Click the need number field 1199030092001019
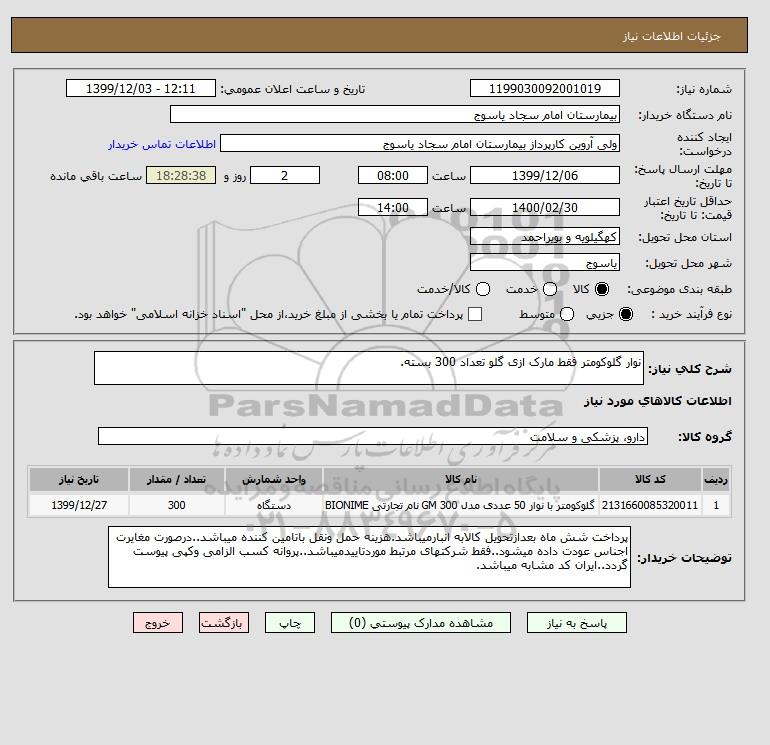The height and width of the screenshot is (745, 770). pos(545,89)
